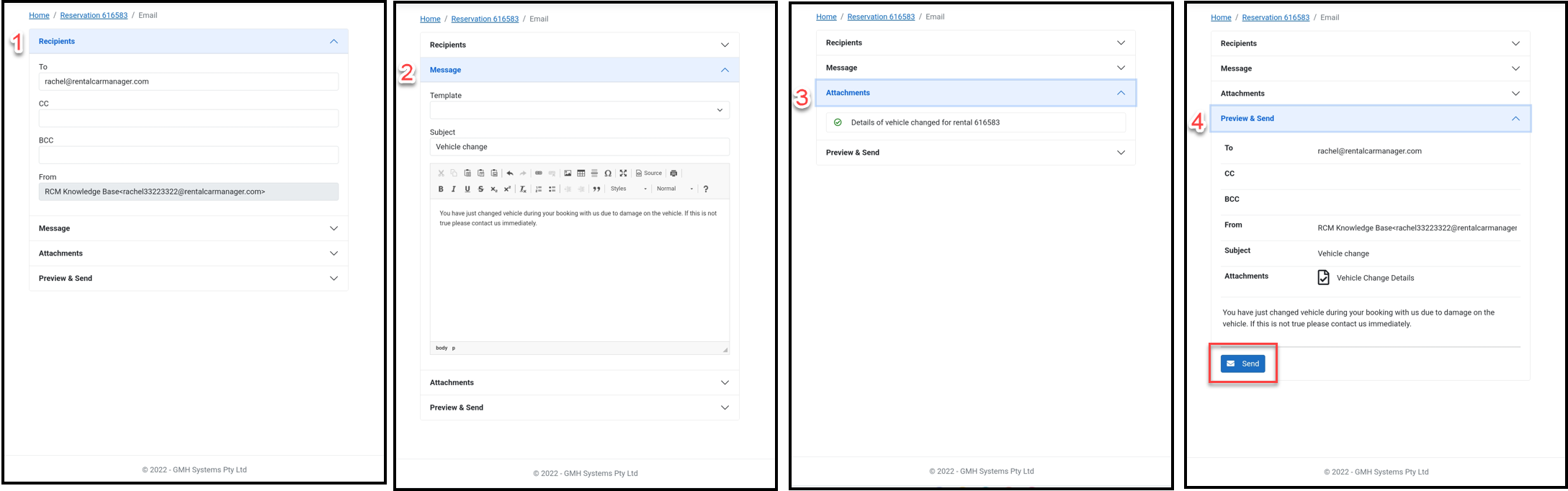The image size is (1568, 491).
Task: Open the Template dropdown
Action: (x=579, y=110)
